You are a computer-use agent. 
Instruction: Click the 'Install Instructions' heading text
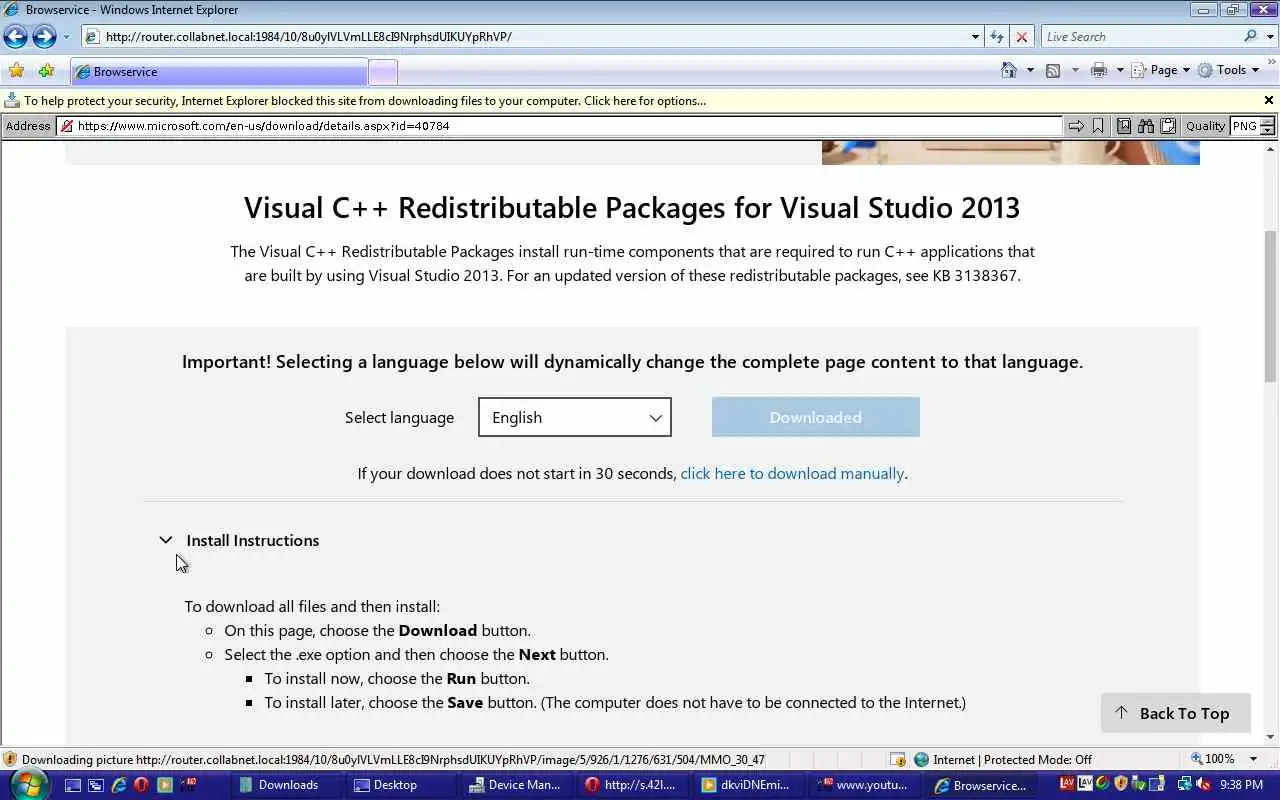pos(253,540)
